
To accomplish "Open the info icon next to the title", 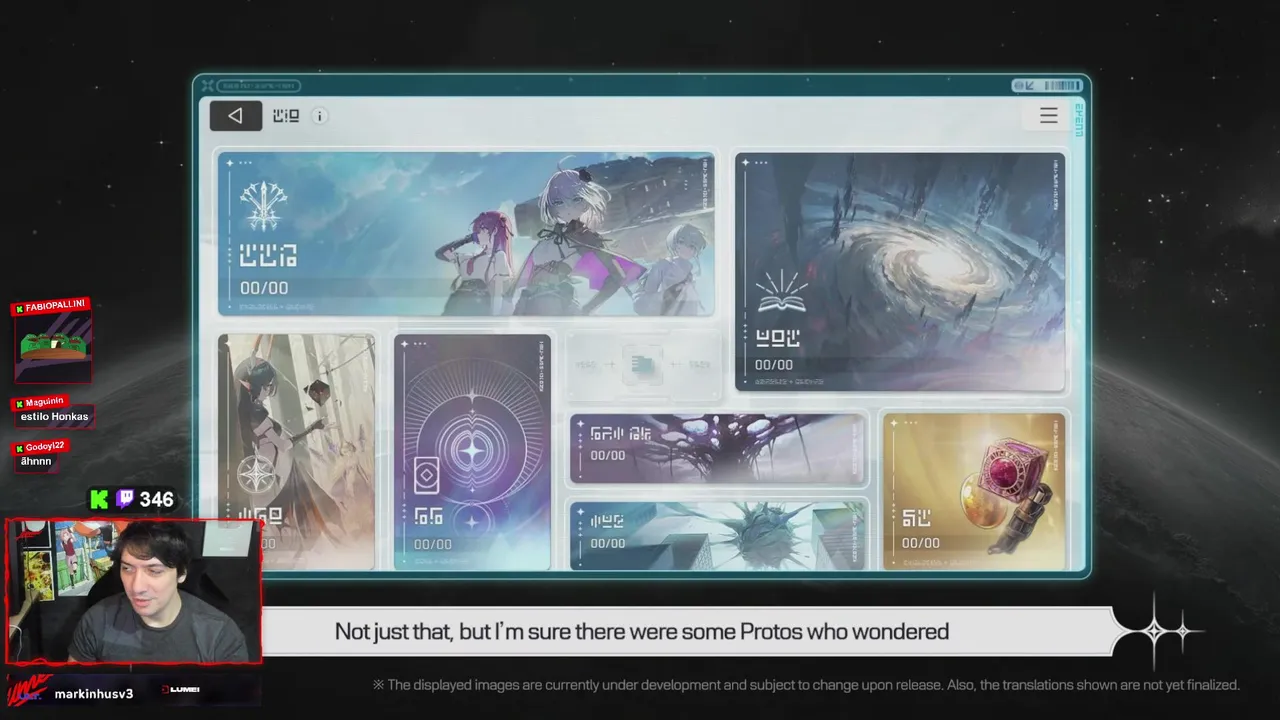I will (x=319, y=116).
